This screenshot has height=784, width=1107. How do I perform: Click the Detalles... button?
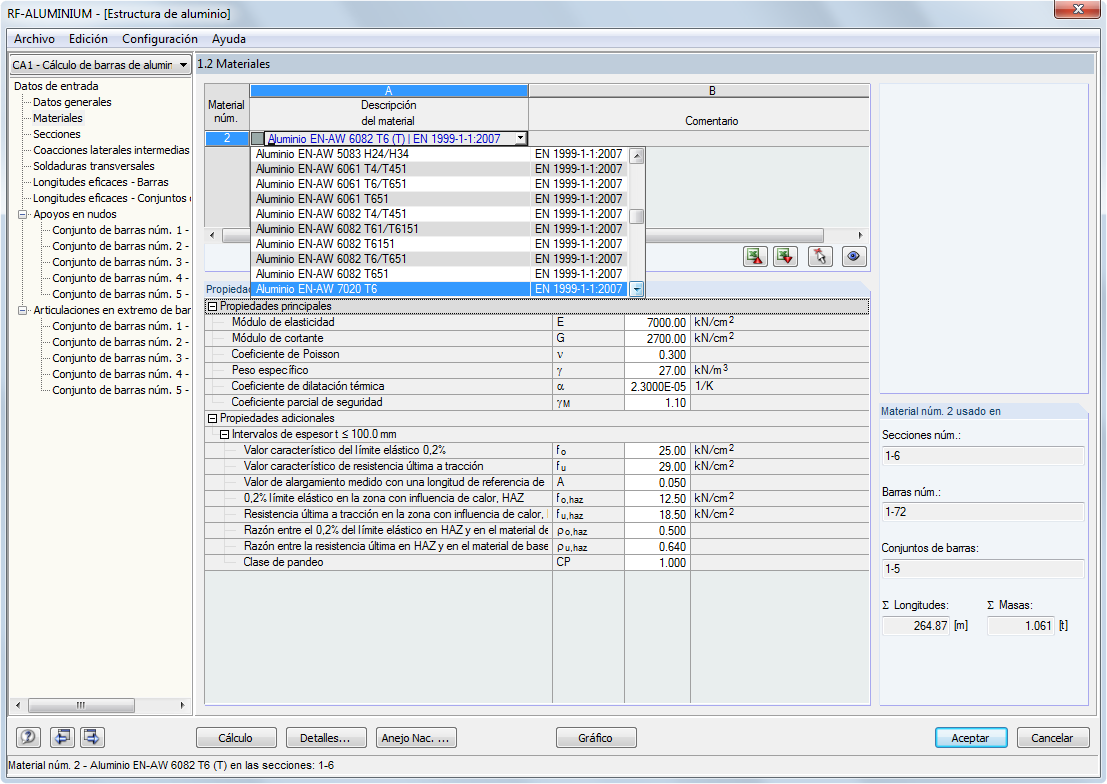pyautogui.click(x=325, y=737)
